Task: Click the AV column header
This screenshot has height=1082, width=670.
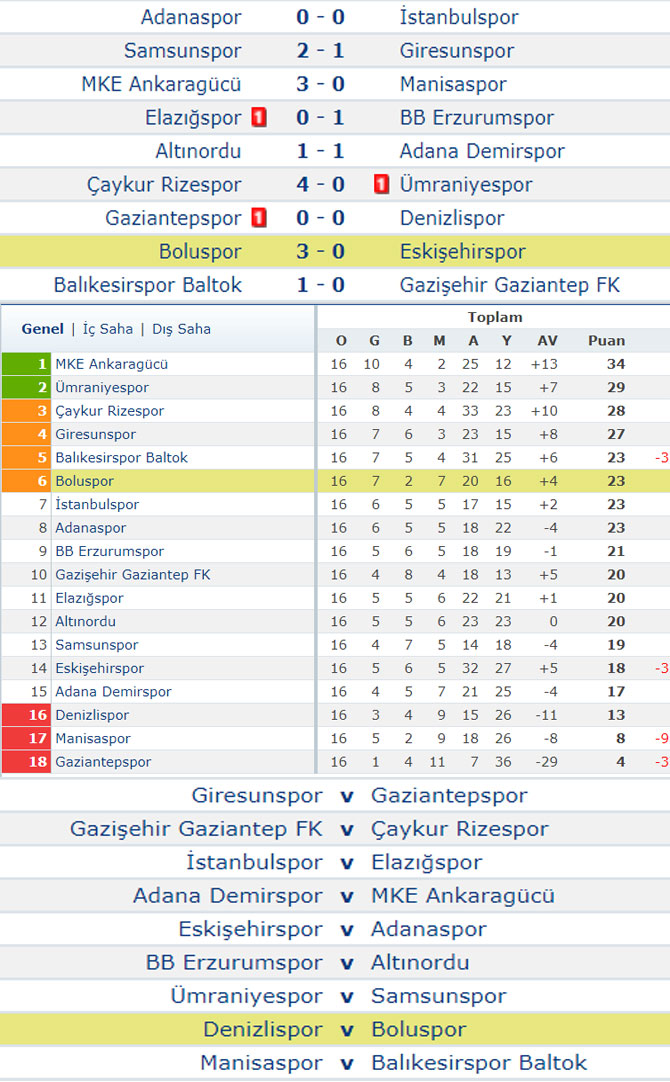Action: coord(547,340)
